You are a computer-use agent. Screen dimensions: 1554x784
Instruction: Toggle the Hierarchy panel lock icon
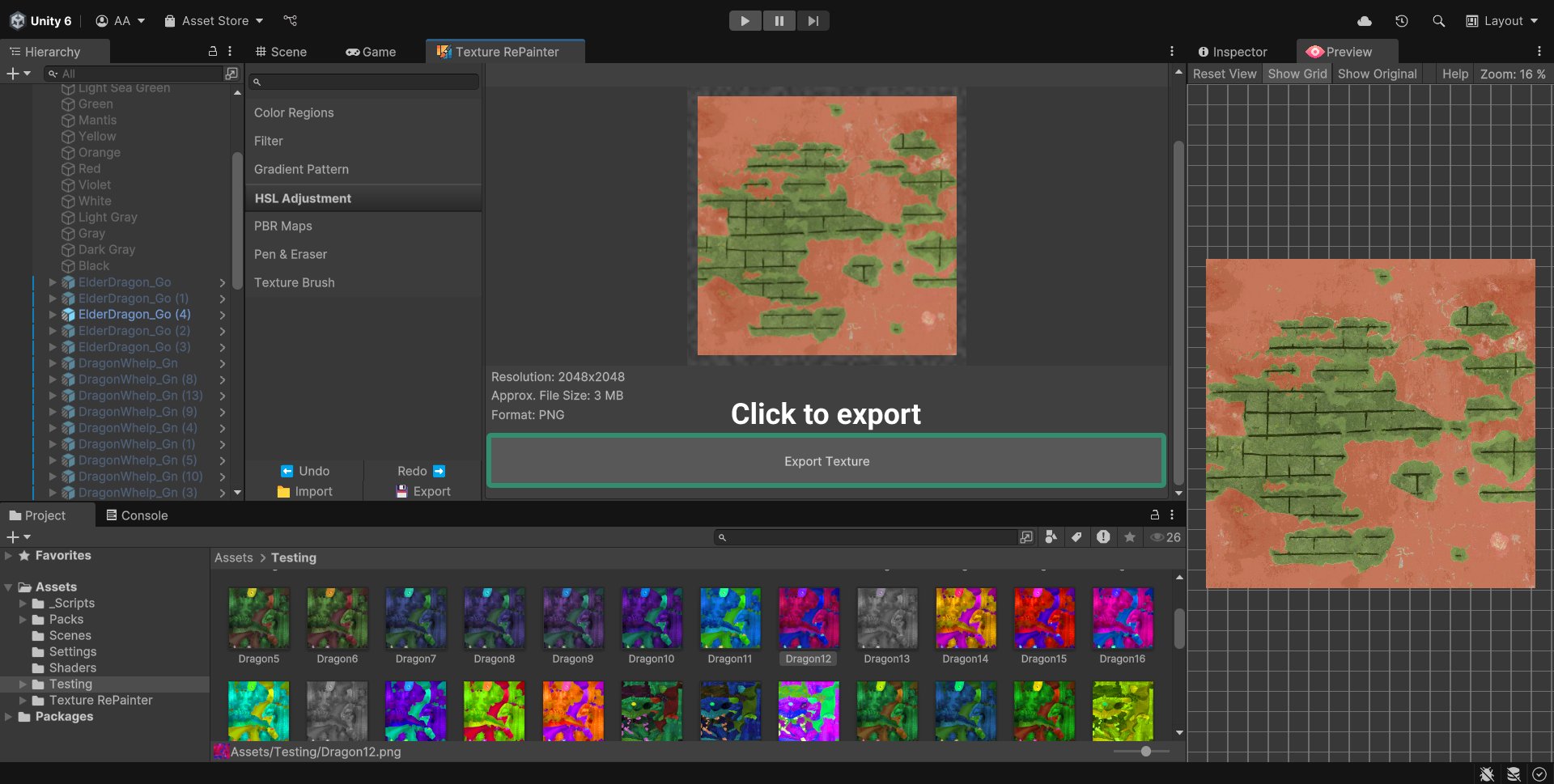point(213,52)
